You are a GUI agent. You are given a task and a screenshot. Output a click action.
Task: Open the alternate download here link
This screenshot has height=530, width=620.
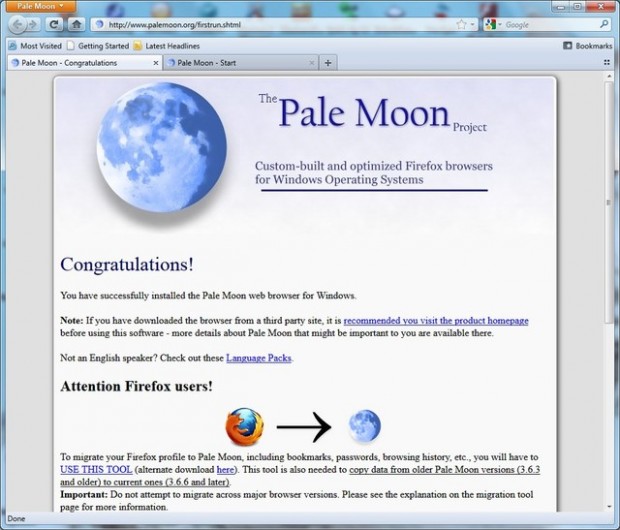point(225,469)
